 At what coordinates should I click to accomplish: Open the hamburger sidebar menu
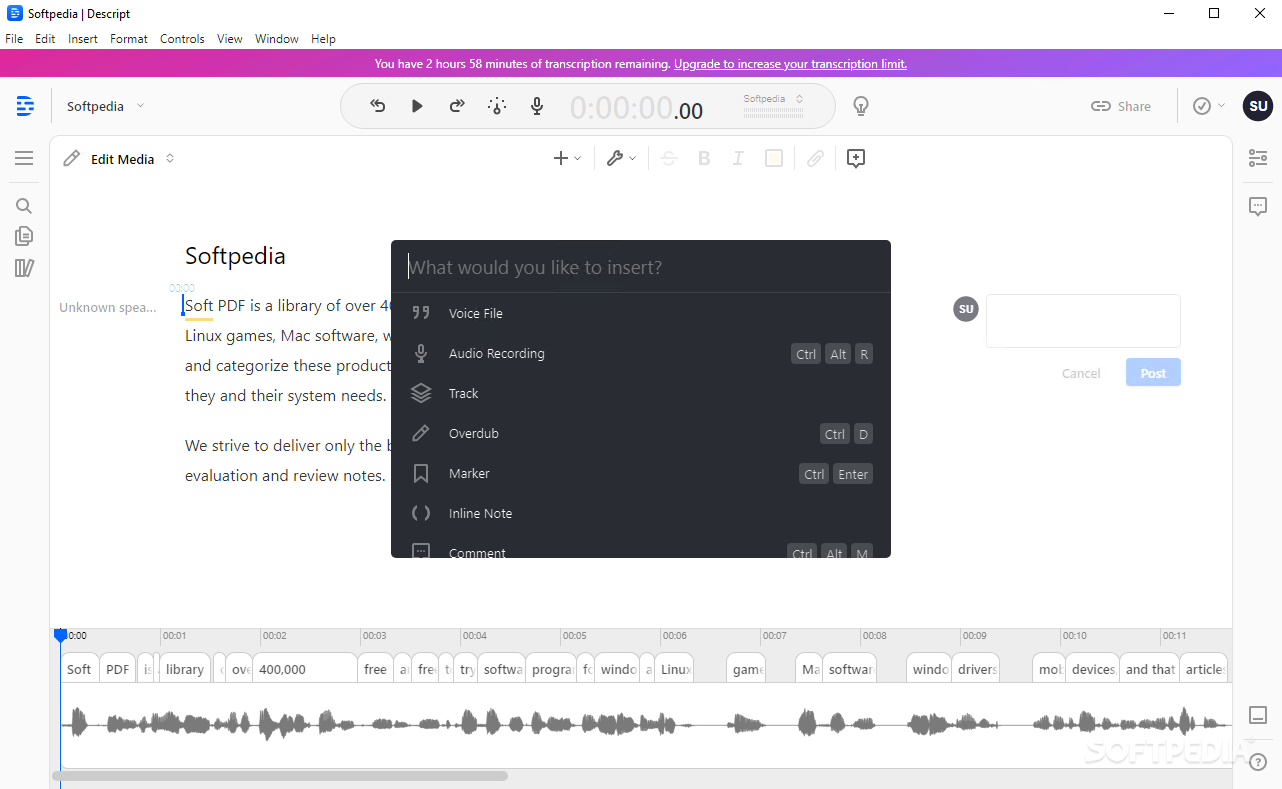pos(24,158)
